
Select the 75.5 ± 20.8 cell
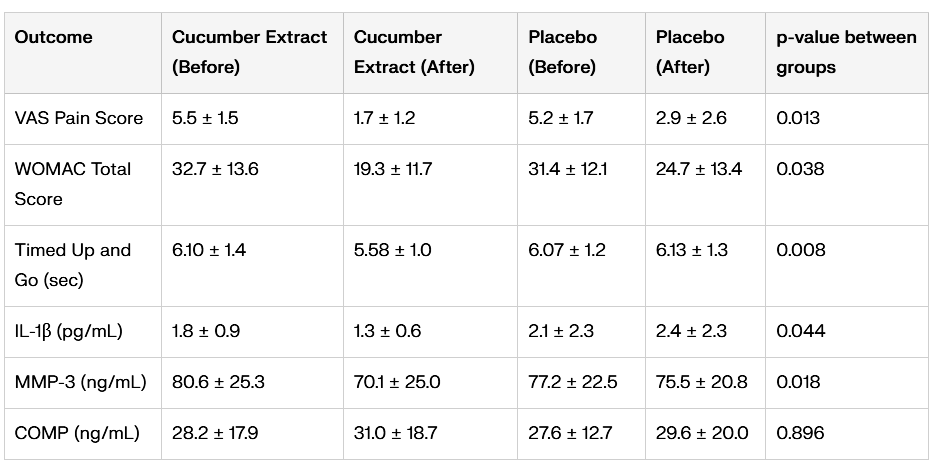(699, 382)
